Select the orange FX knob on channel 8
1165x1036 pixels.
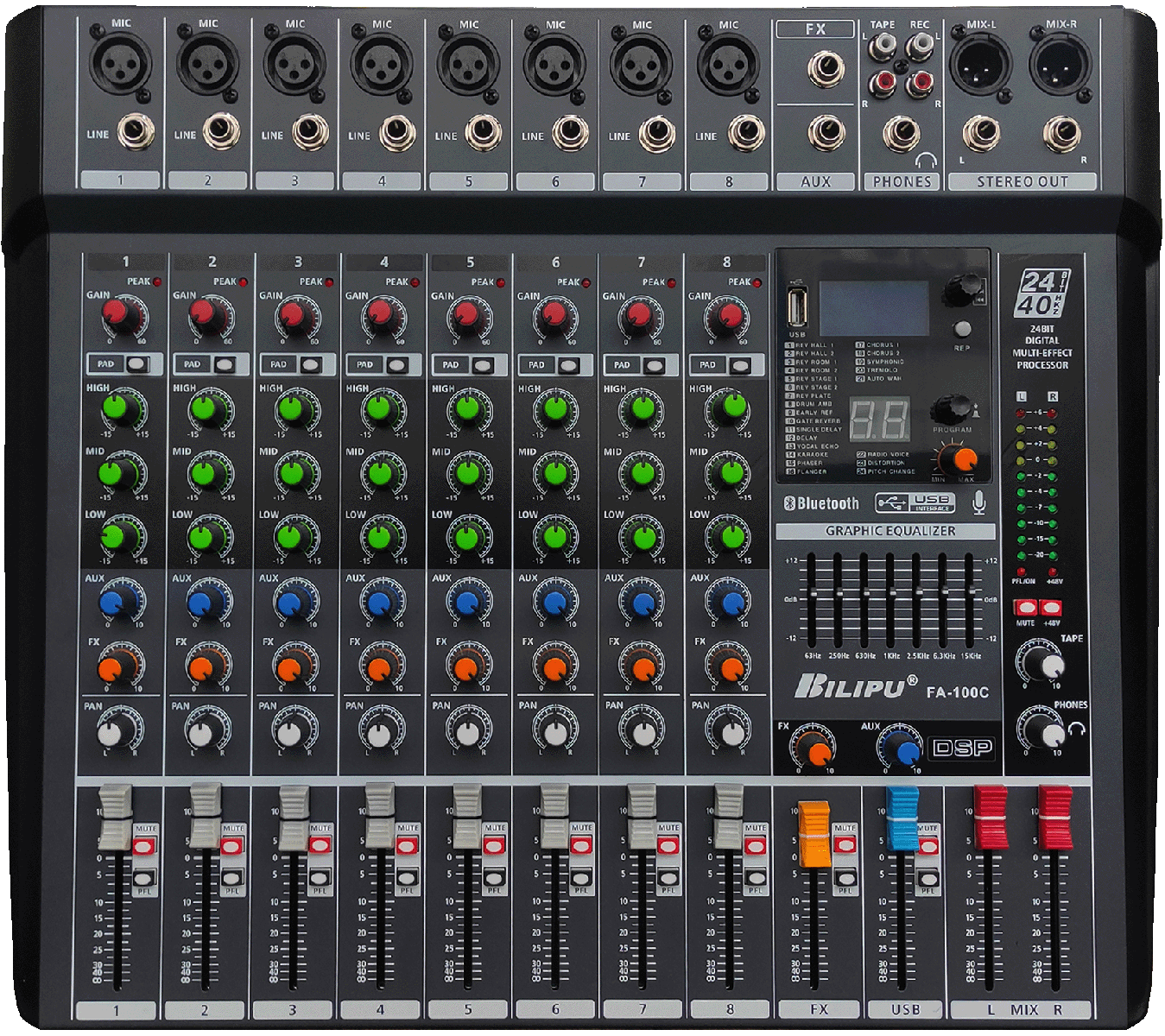728,667
